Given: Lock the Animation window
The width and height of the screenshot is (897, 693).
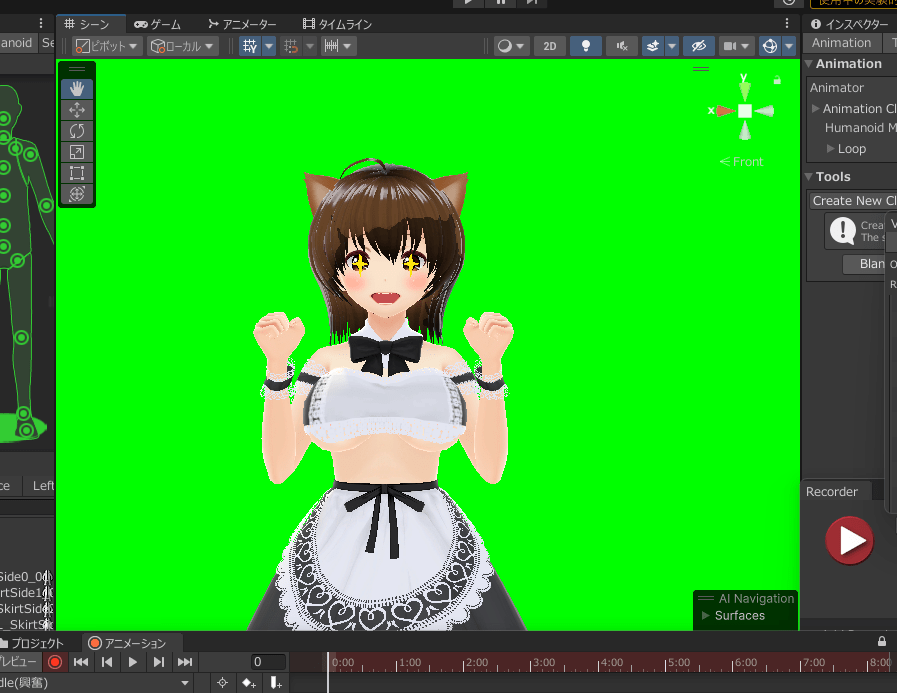Looking at the screenshot, I should 882,641.
